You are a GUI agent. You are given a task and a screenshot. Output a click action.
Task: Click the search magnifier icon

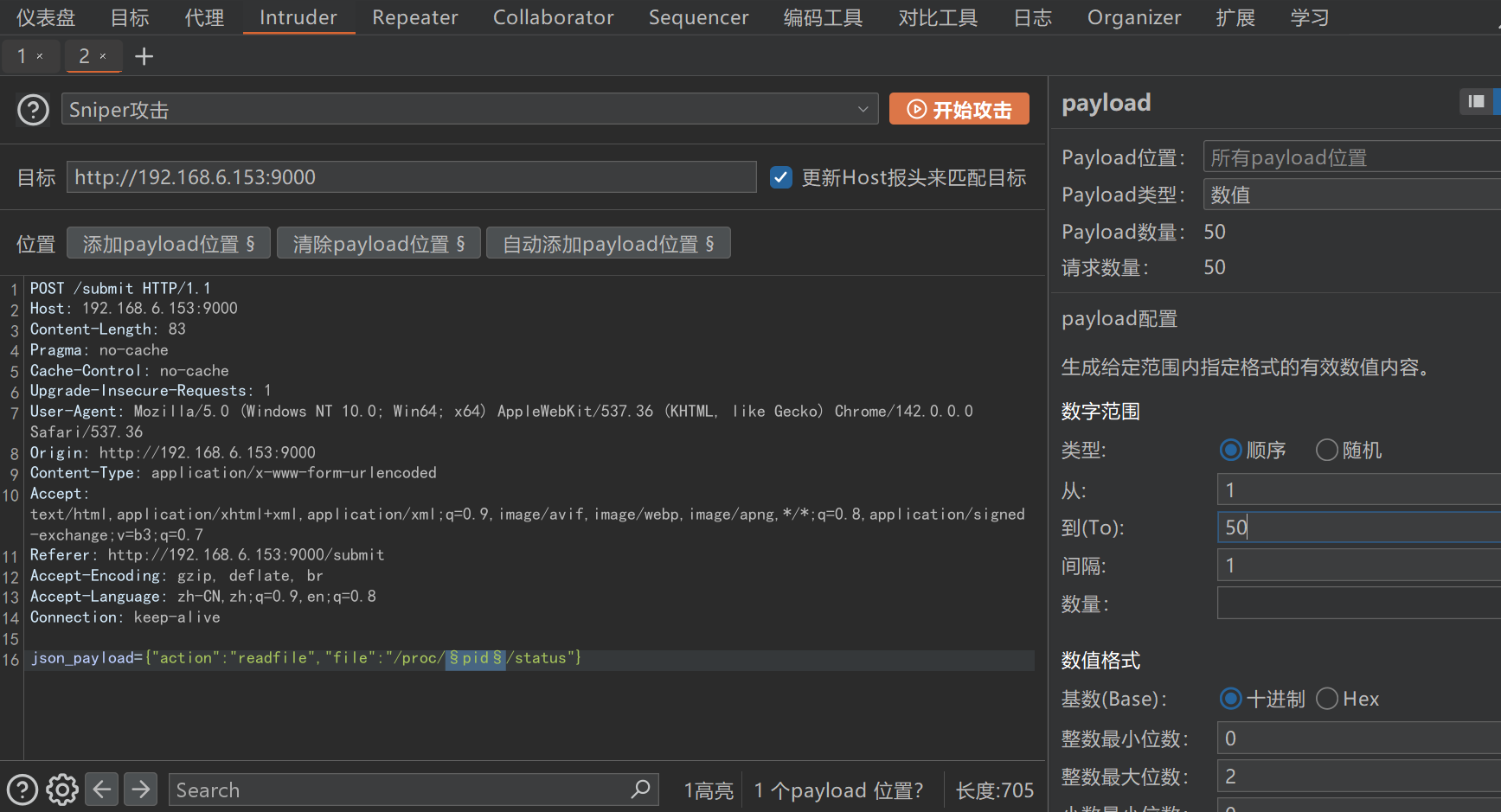click(x=640, y=790)
